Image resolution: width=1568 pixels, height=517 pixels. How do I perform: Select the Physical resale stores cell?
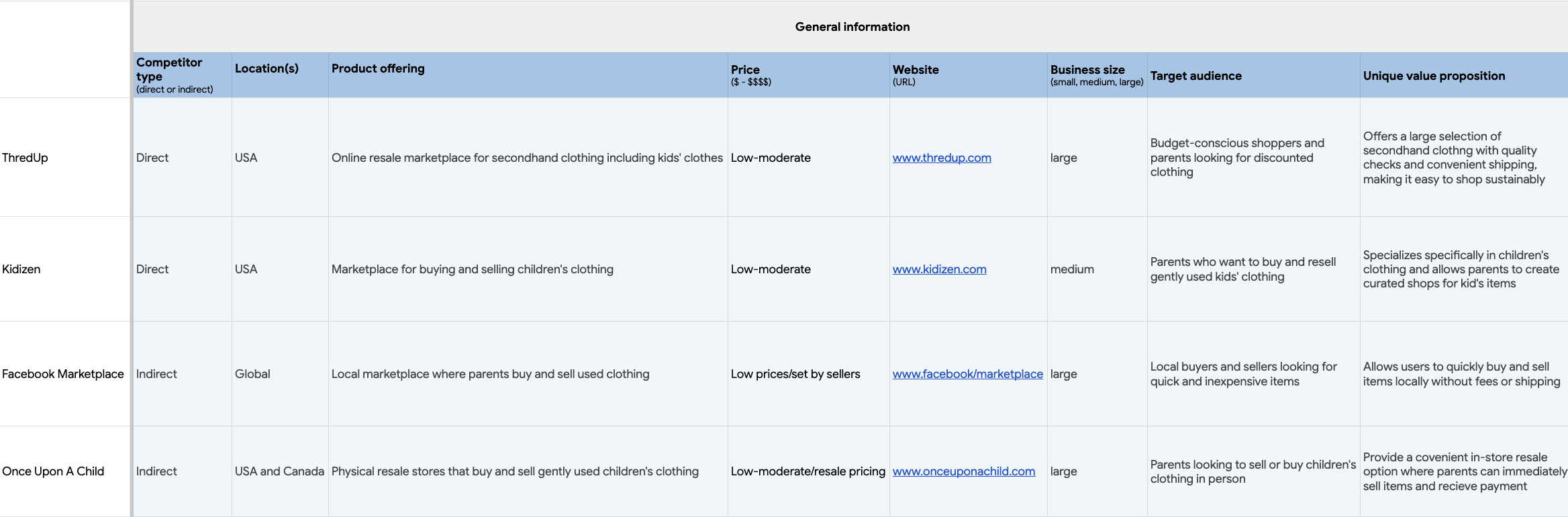528,471
